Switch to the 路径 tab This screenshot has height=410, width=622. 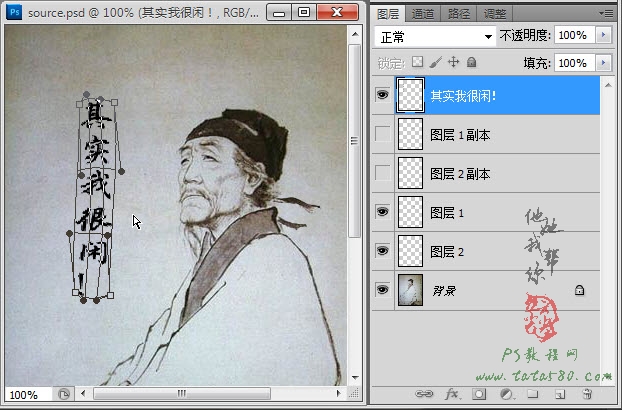(459, 14)
